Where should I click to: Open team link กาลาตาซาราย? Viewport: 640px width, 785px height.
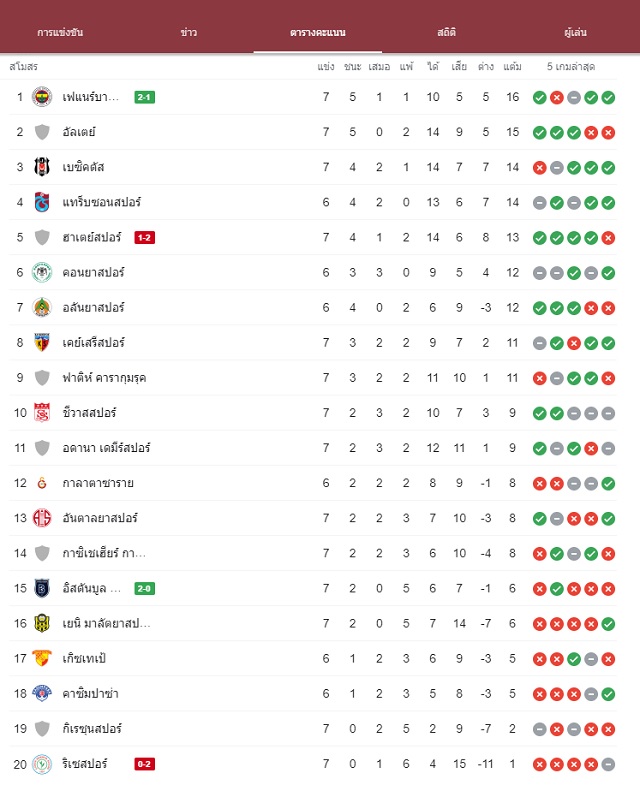coord(98,483)
